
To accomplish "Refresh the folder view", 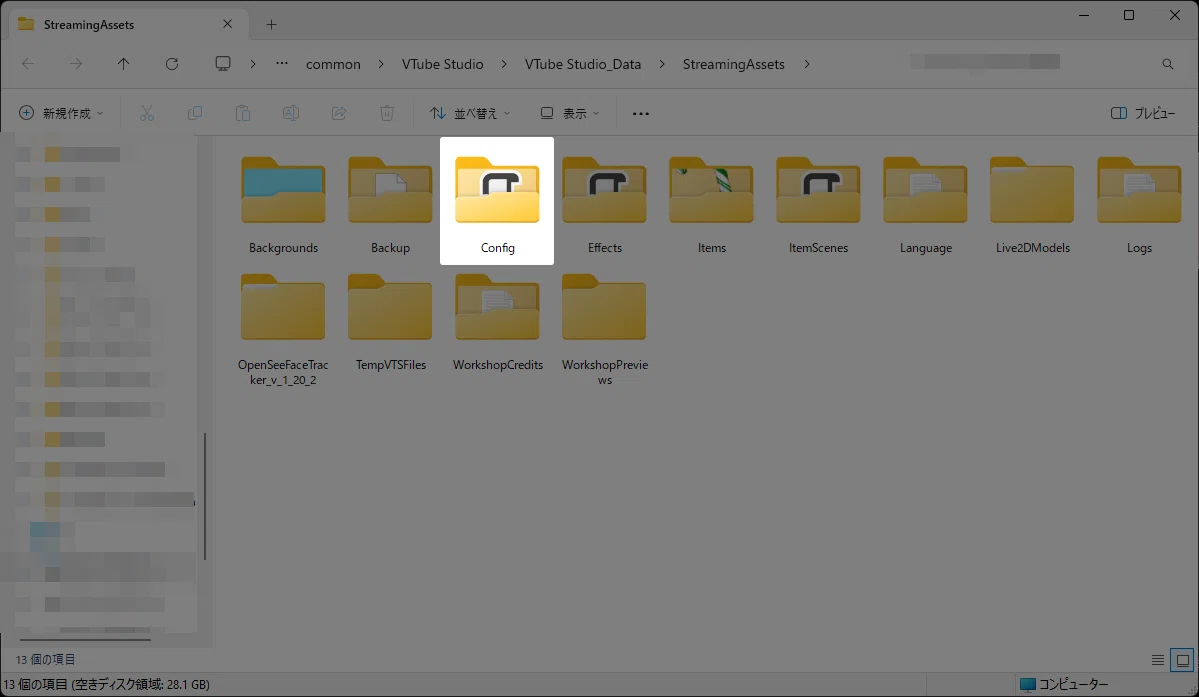I will pyautogui.click(x=172, y=64).
